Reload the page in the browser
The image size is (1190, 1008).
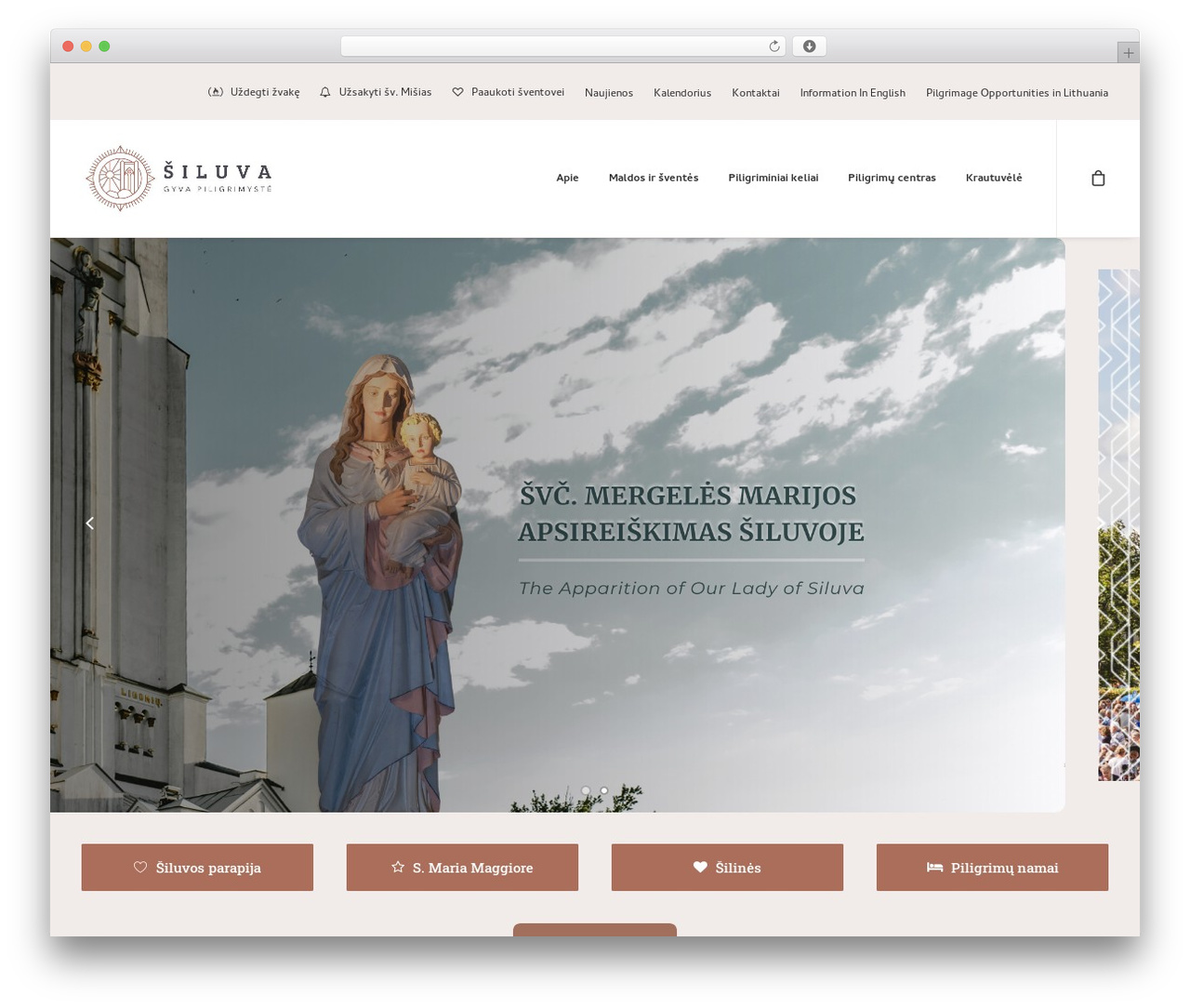click(x=773, y=46)
